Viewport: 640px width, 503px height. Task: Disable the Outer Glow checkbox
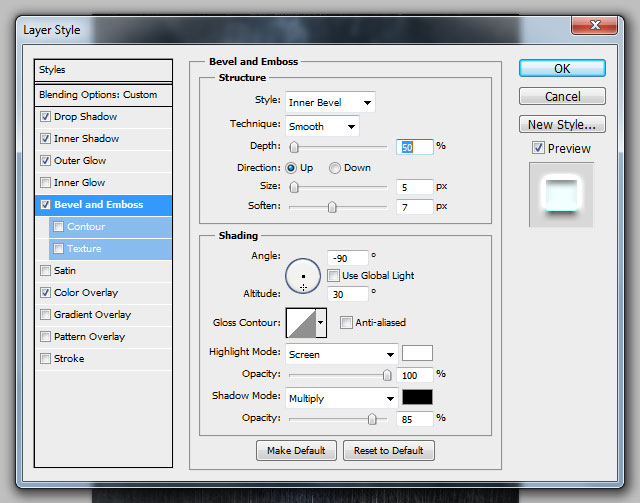(x=45, y=161)
